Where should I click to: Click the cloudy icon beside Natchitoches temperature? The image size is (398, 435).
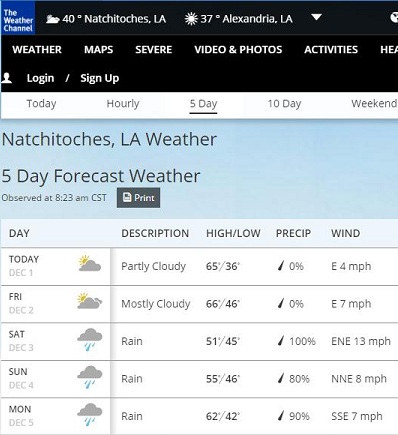53,19
